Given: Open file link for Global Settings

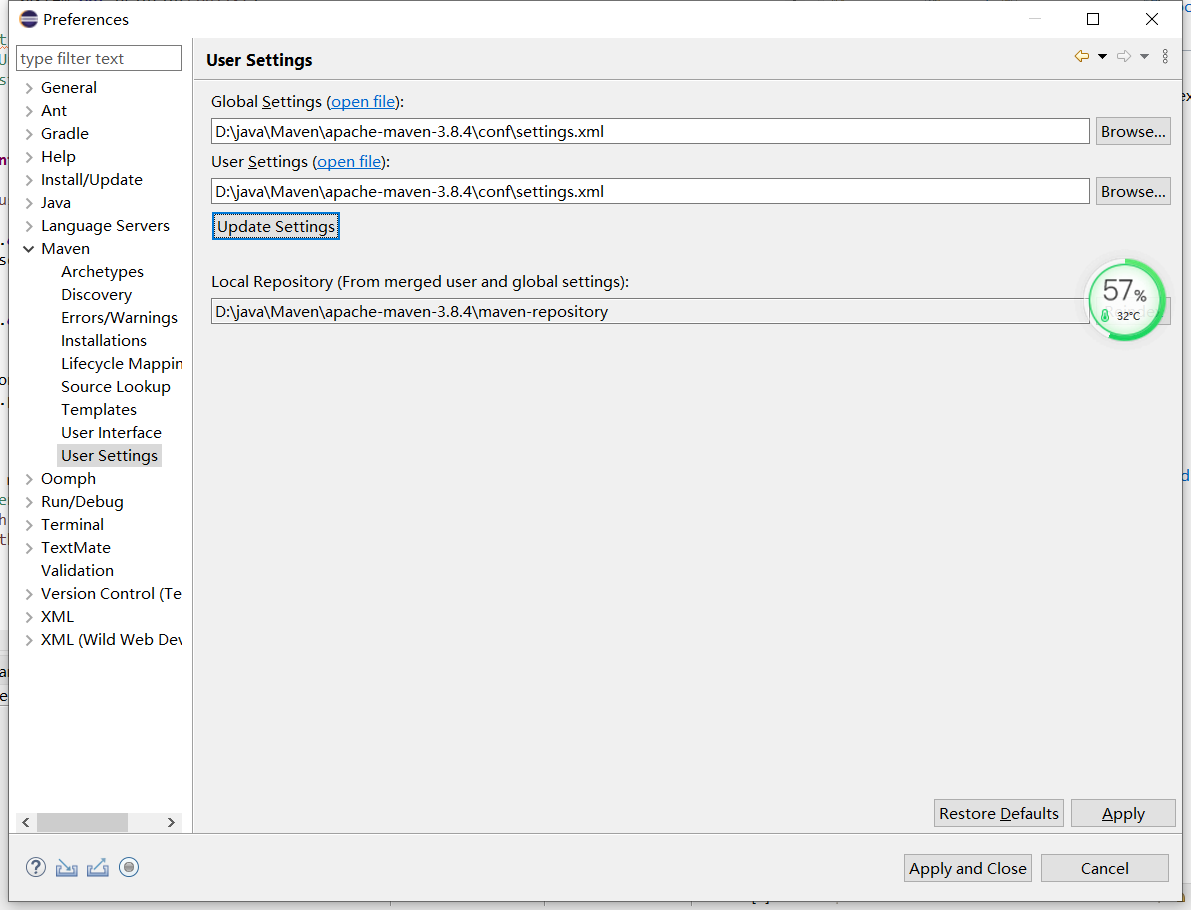Looking at the screenshot, I should coord(363,102).
